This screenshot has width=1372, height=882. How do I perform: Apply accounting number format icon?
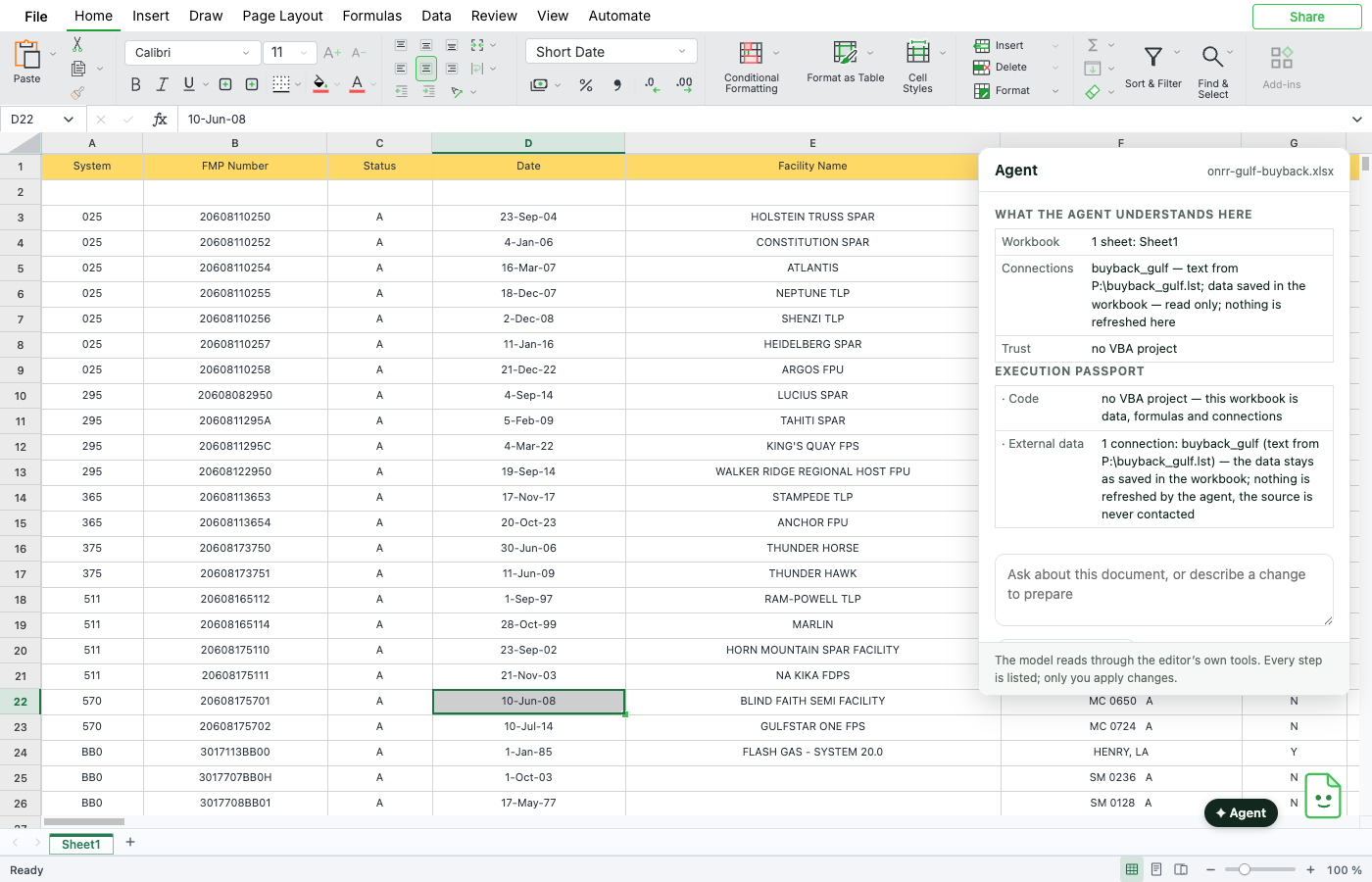coord(539,85)
